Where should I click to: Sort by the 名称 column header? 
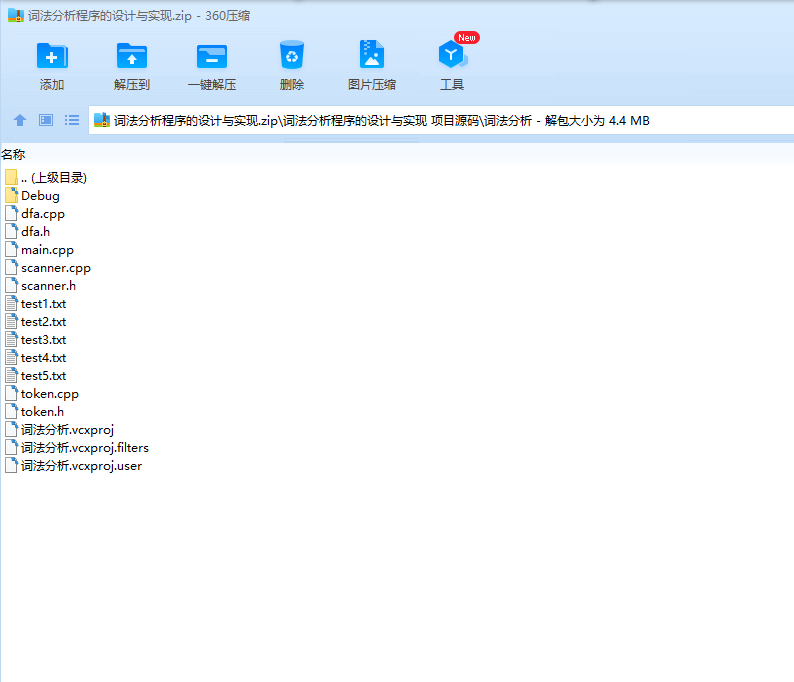click(x=13, y=154)
